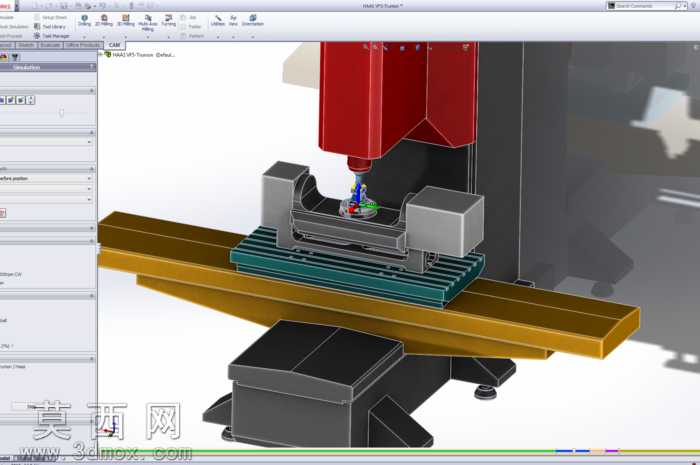Expand the 3D Milling dropdown arrow
This screenshot has width=700, height=465.
pyautogui.click(x=126, y=37)
